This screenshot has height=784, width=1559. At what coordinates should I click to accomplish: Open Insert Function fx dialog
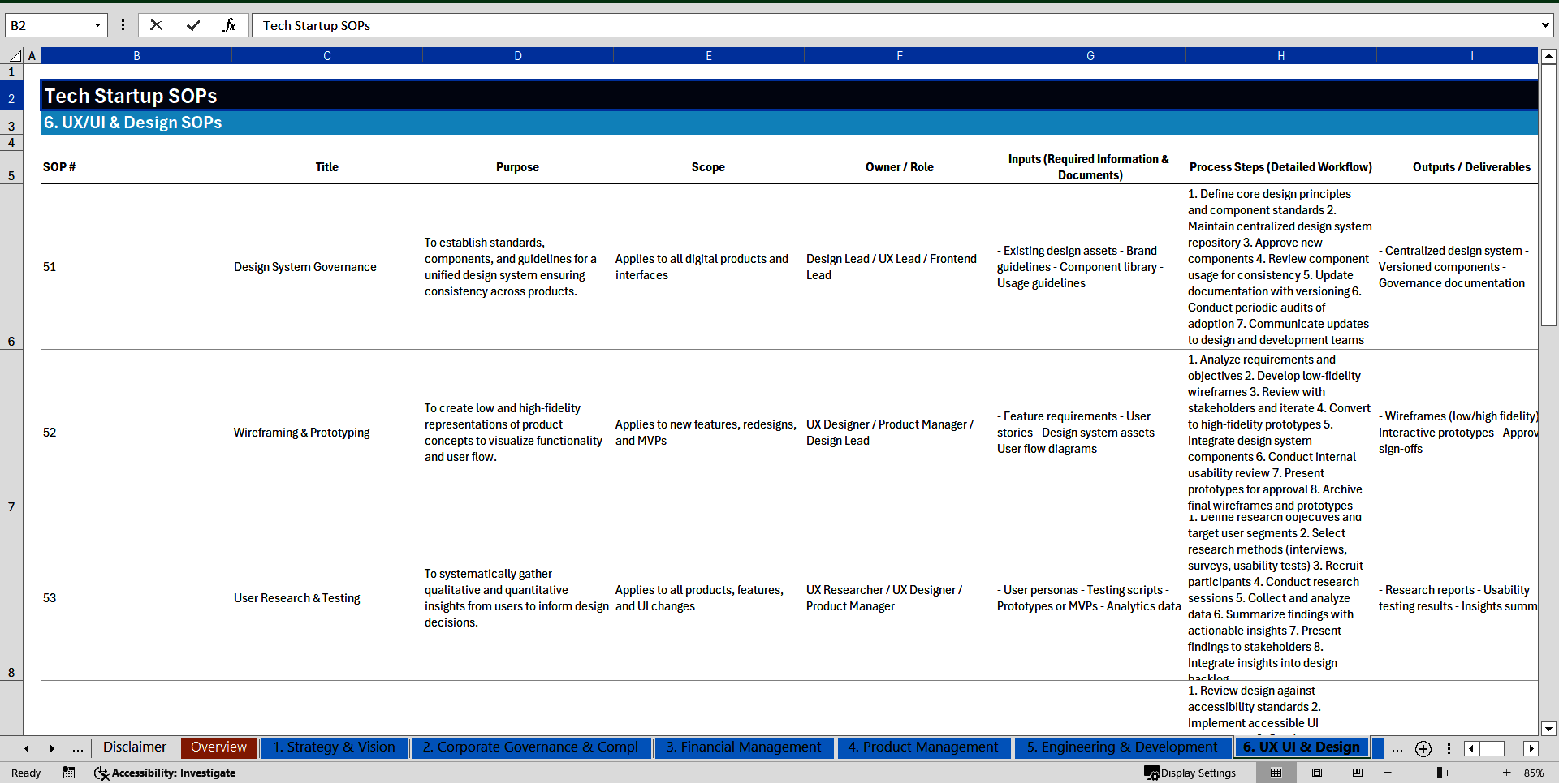click(229, 25)
